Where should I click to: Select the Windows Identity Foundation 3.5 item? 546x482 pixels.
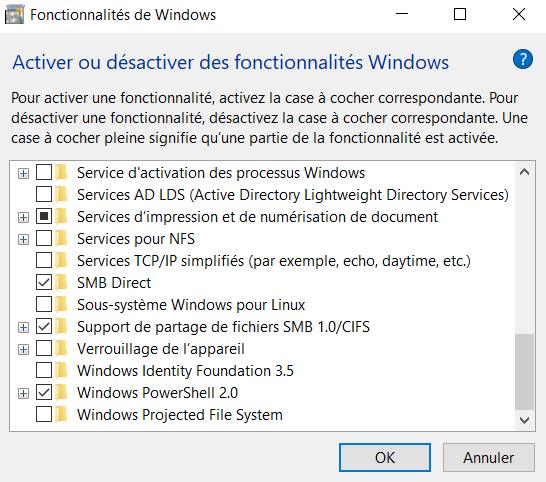[x=185, y=371]
